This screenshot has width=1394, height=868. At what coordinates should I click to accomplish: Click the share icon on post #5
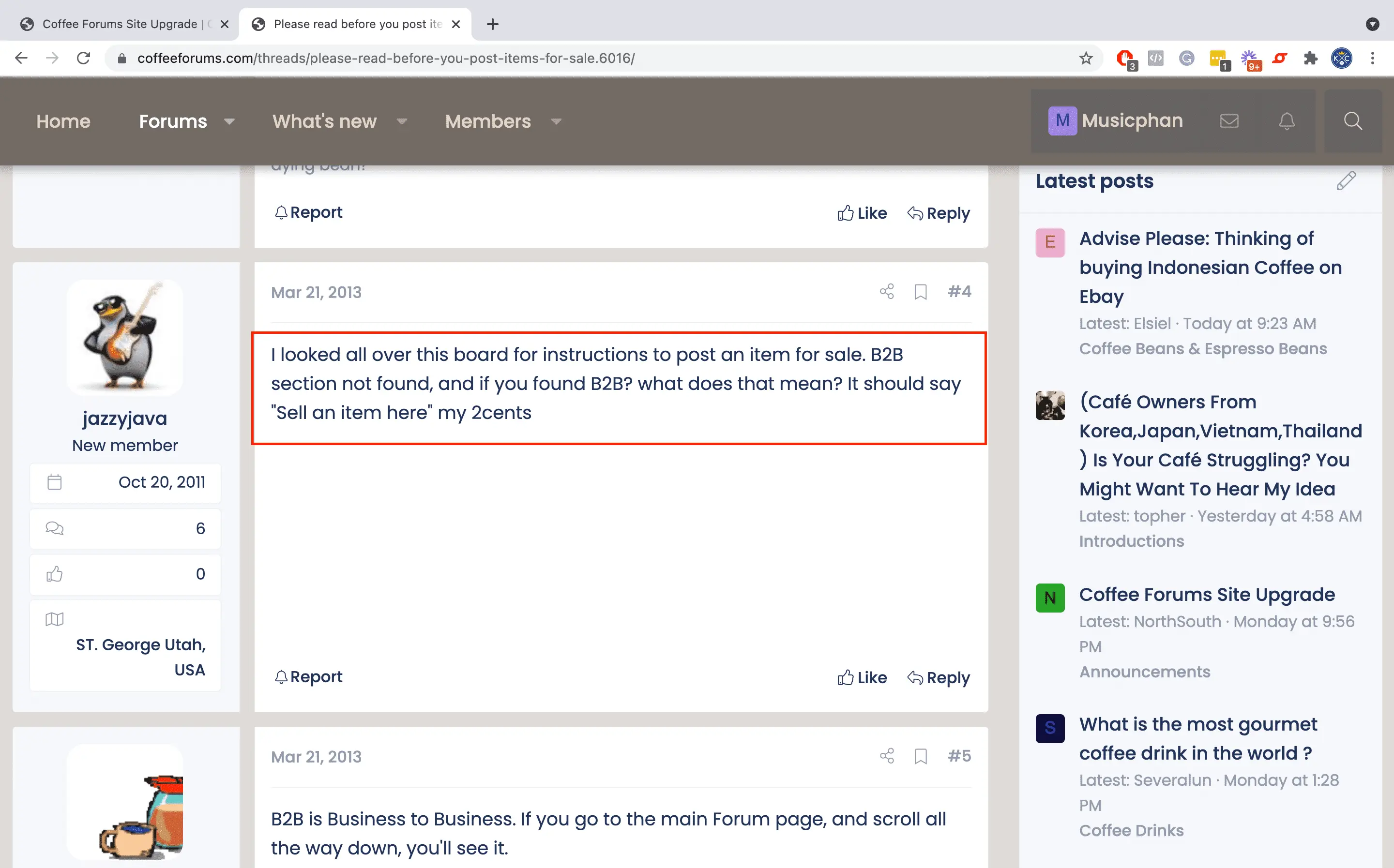(x=886, y=756)
